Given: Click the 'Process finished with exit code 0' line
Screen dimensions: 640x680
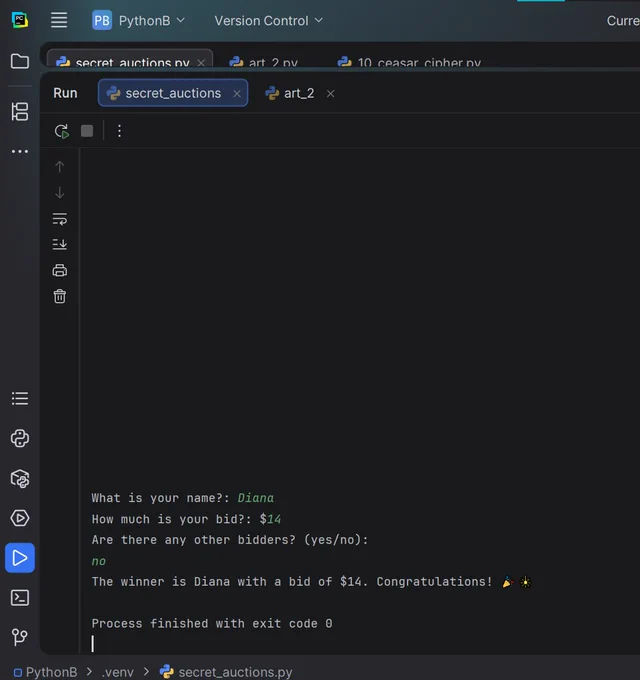Looking at the screenshot, I should coord(212,624).
